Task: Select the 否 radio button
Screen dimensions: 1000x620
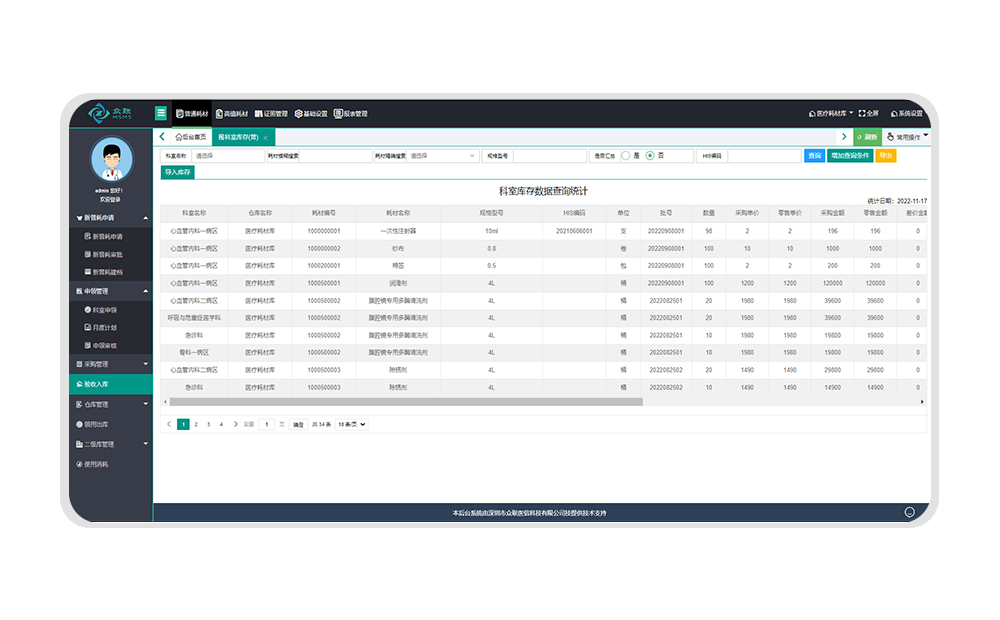Action: (650, 156)
